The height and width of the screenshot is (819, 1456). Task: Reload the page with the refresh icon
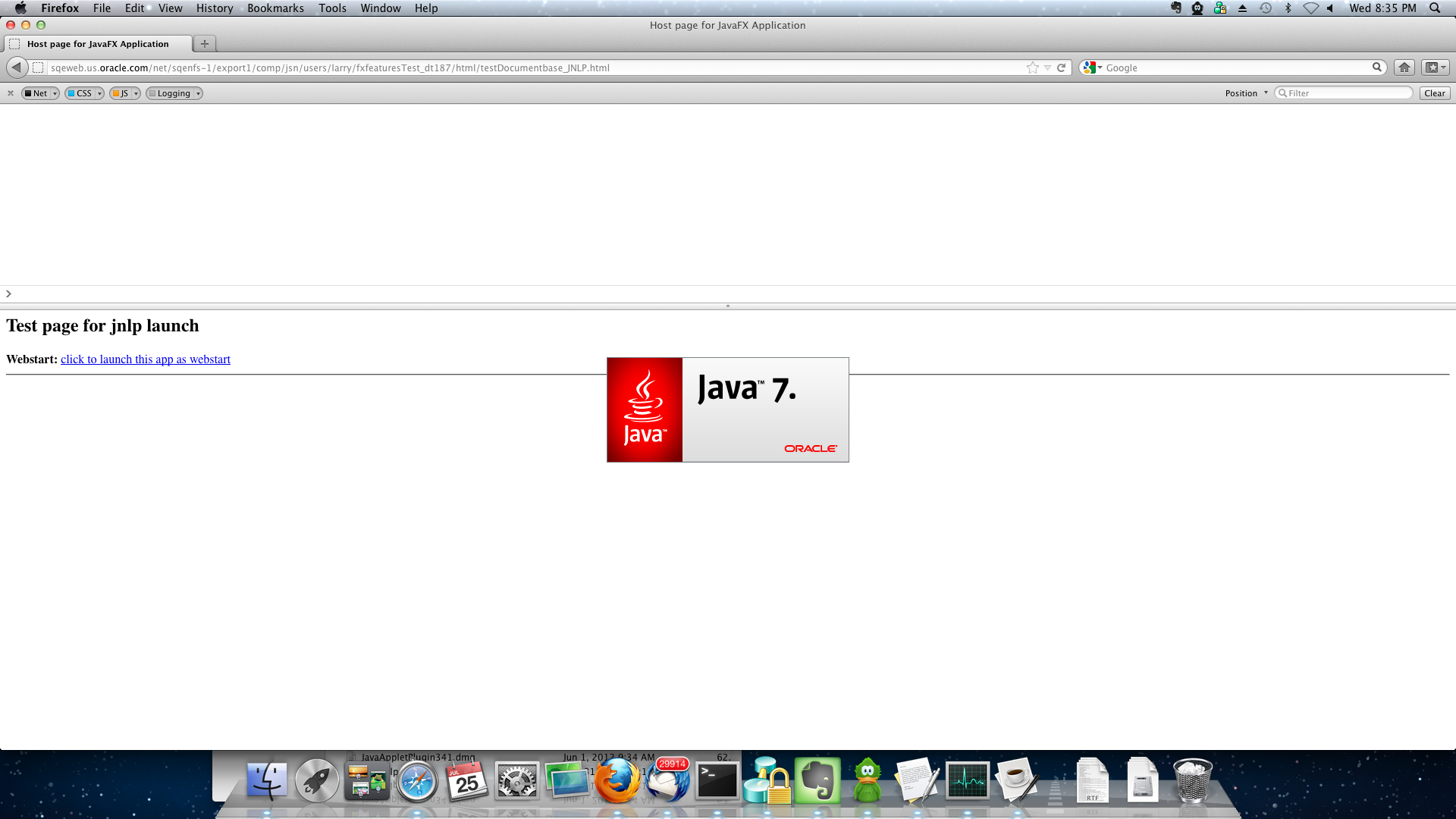(x=1061, y=67)
